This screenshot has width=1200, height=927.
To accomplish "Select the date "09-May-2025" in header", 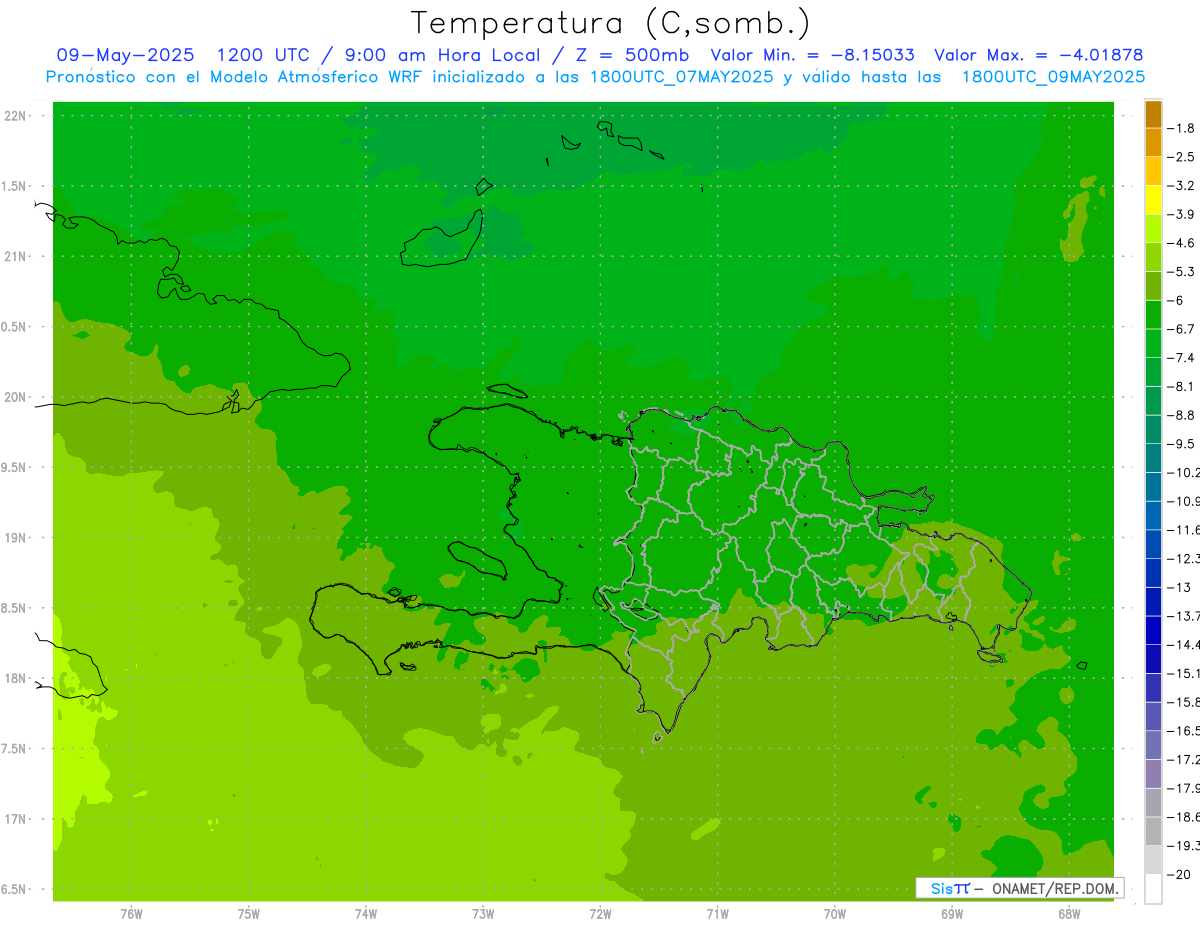I will [125, 55].
